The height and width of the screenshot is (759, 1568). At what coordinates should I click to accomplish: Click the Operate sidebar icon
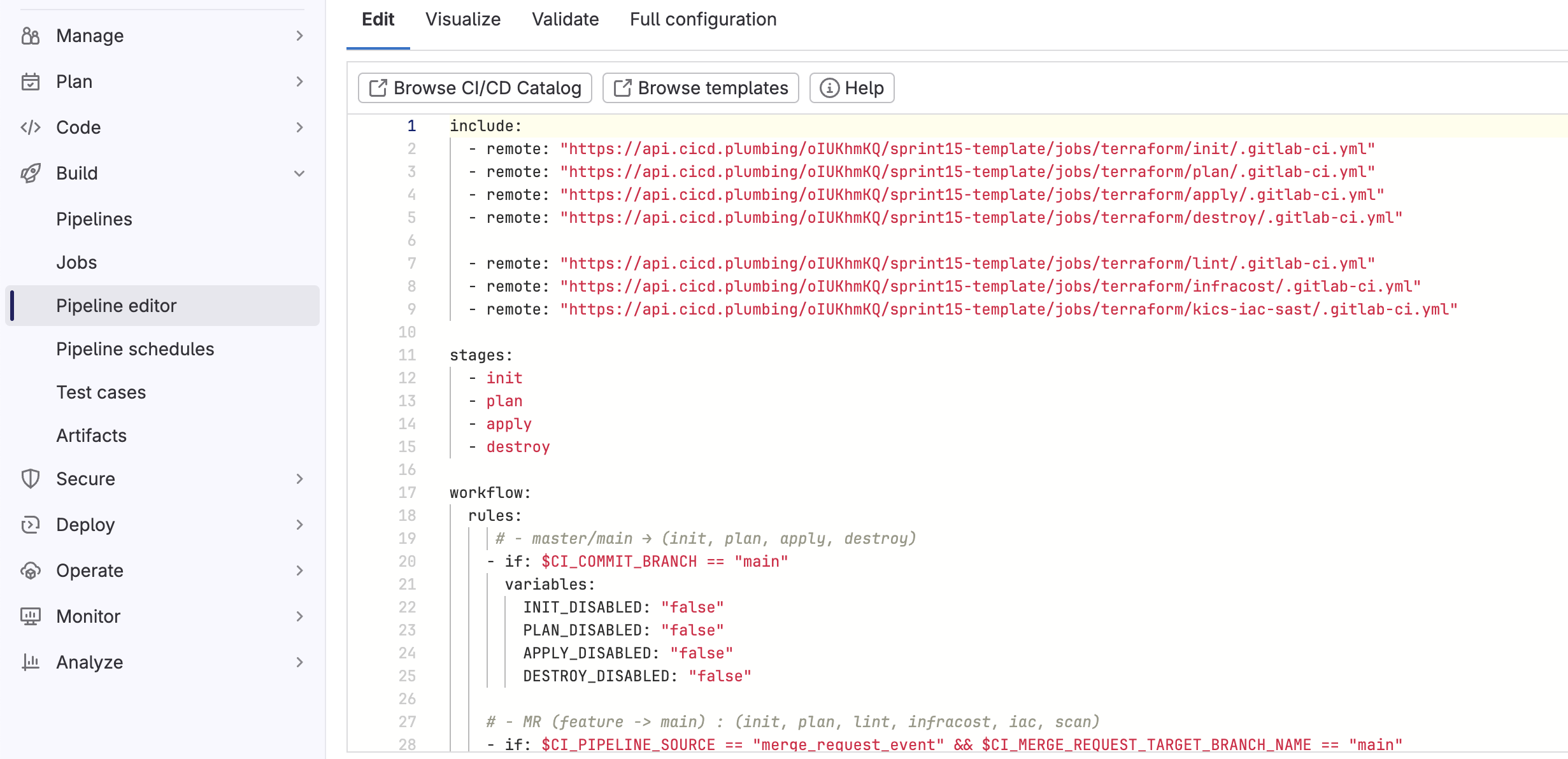(x=30, y=571)
